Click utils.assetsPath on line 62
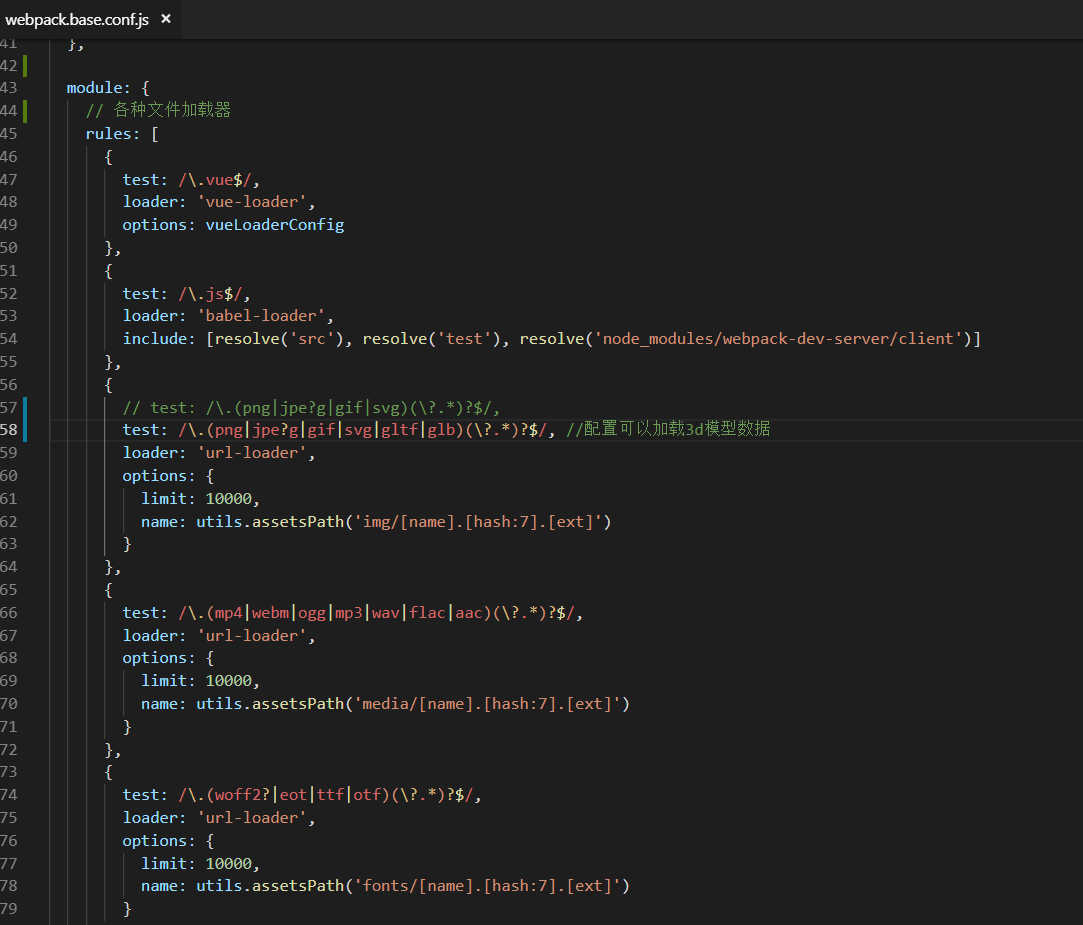1083x925 pixels. pyautogui.click(x=270, y=522)
